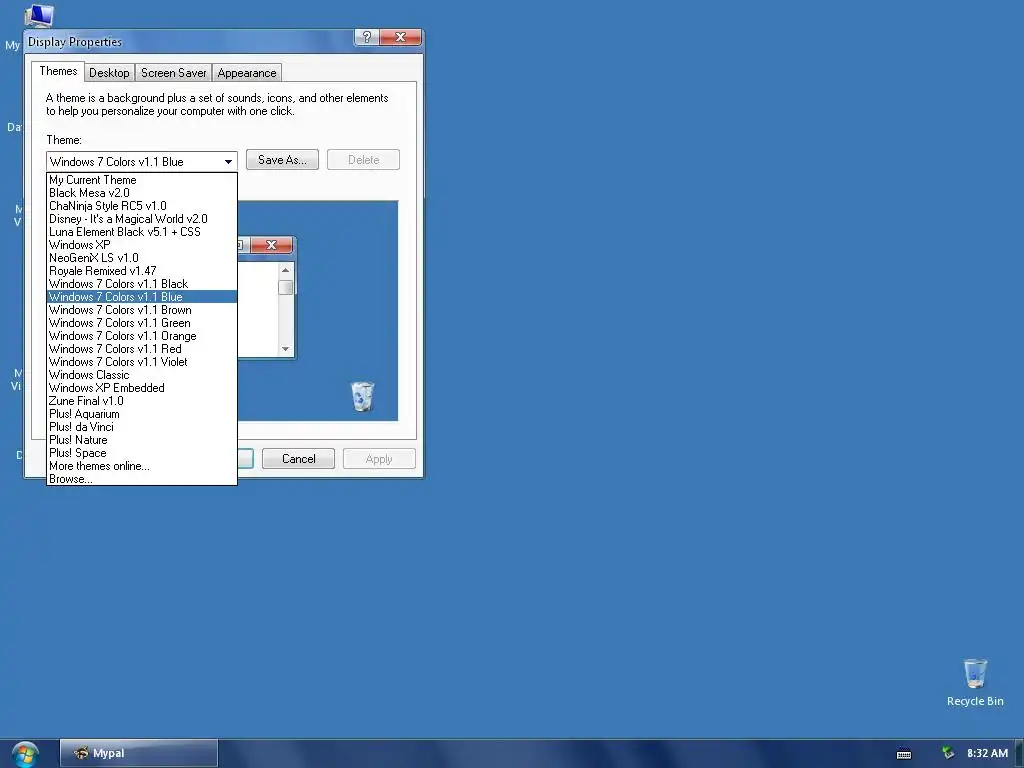Click the preview window's red close button
The height and width of the screenshot is (768, 1024).
coord(272,245)
